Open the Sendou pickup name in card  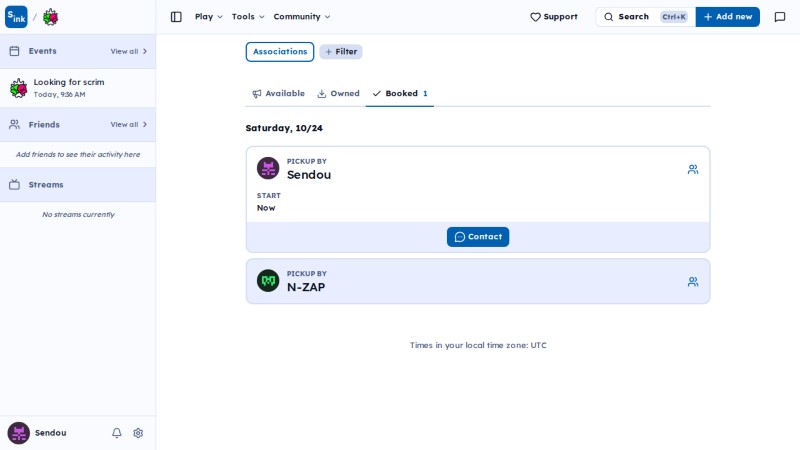309,175
